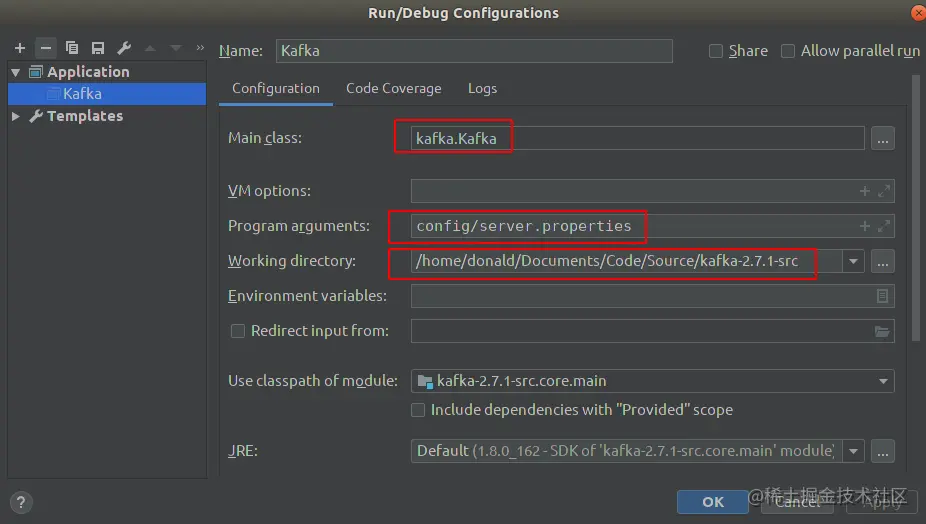Screen dimensions: 926x524
Task: Open Working directory dropdown arrow
Action: [853, 261]
